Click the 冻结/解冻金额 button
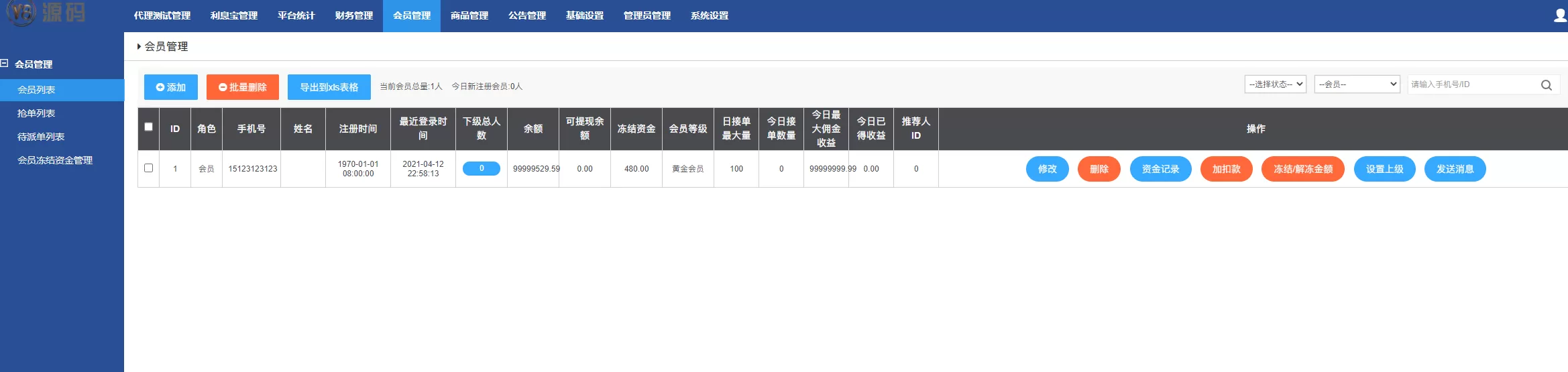Image resolution: width=1568 pixels, height=372 pixels. tap(1302, 169)
